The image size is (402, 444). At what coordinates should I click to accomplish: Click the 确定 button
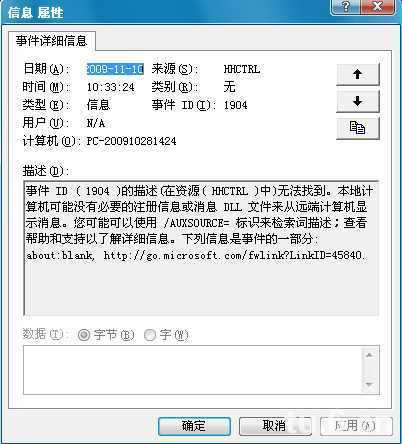click(194, 426)
